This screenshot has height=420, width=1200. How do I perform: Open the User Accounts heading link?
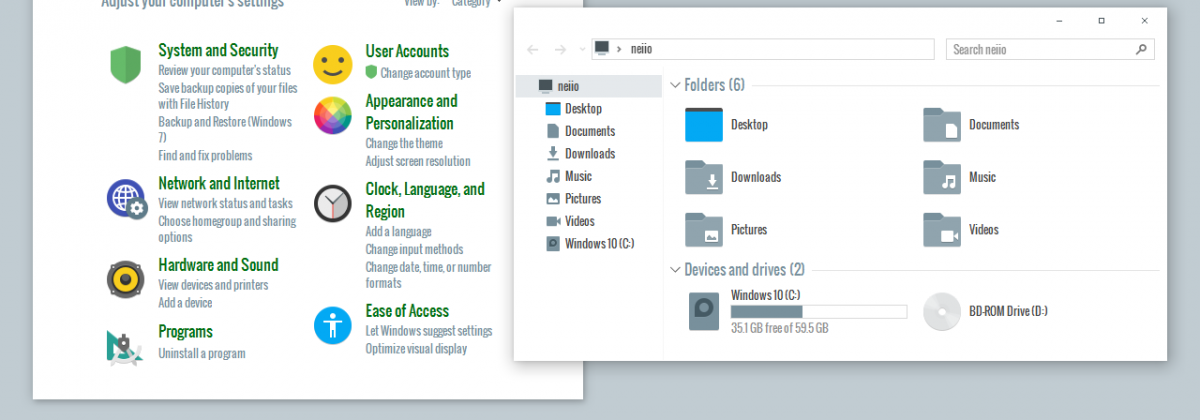[407, 51]
